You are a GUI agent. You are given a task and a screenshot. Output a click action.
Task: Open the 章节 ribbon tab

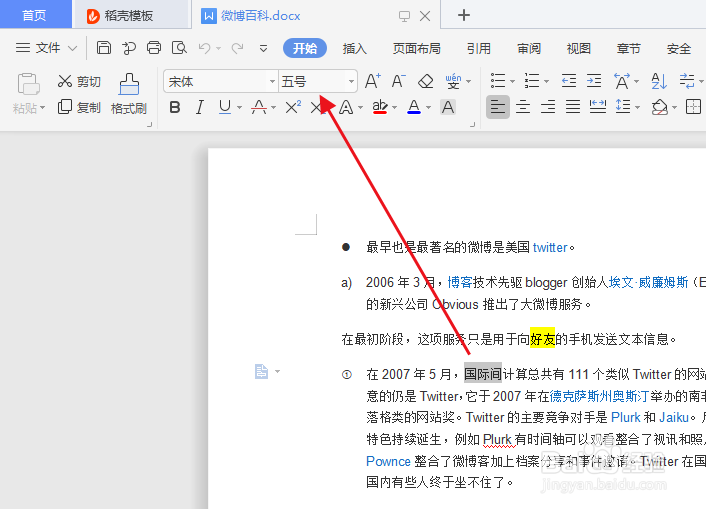[629, 48]
